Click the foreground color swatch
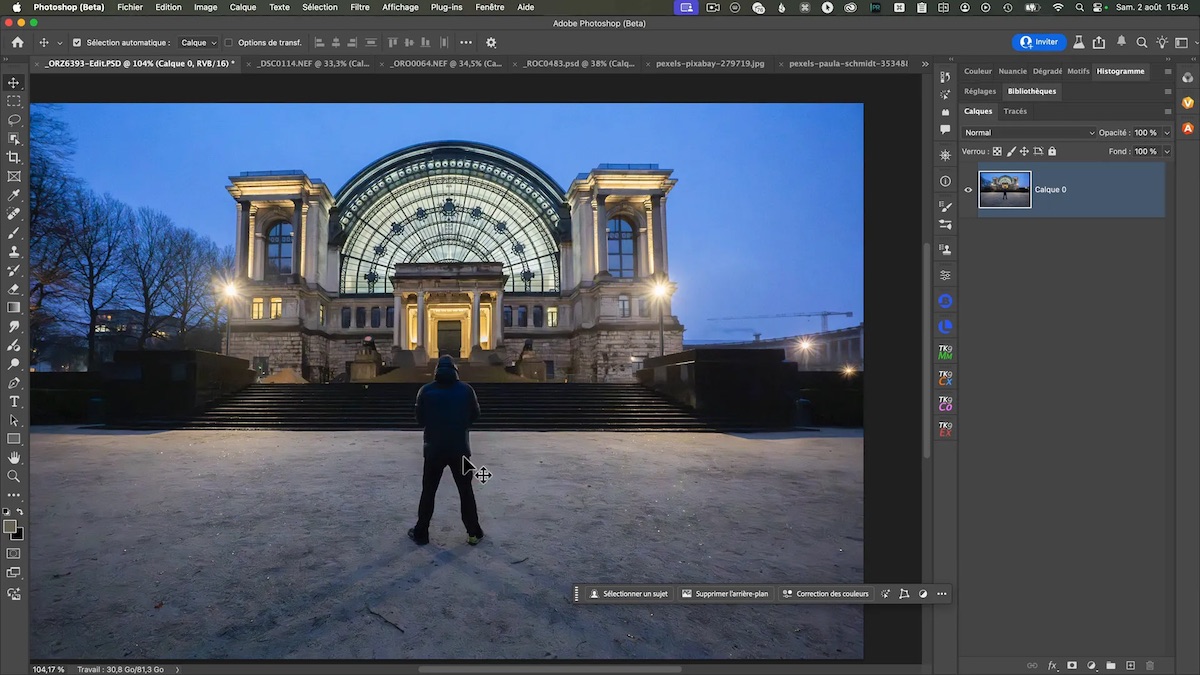This screenshot has height=675, width=1200. point(10,526)
